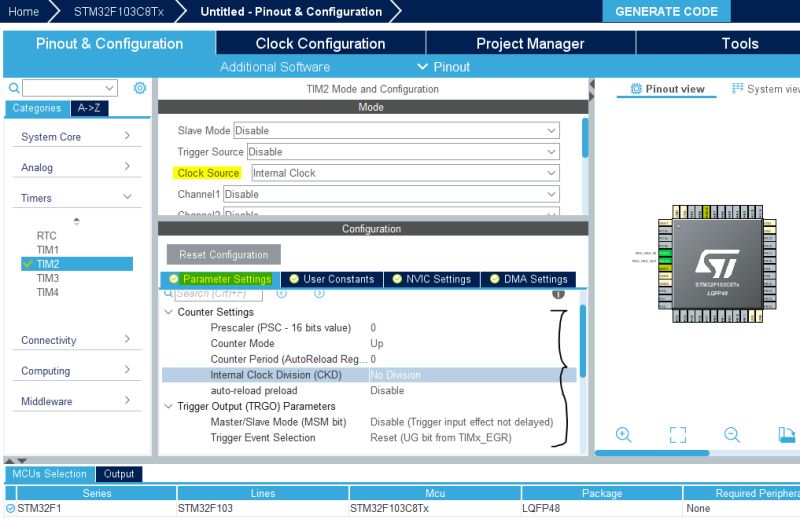Open the category search dropdown box

click(x=70, y=88)
